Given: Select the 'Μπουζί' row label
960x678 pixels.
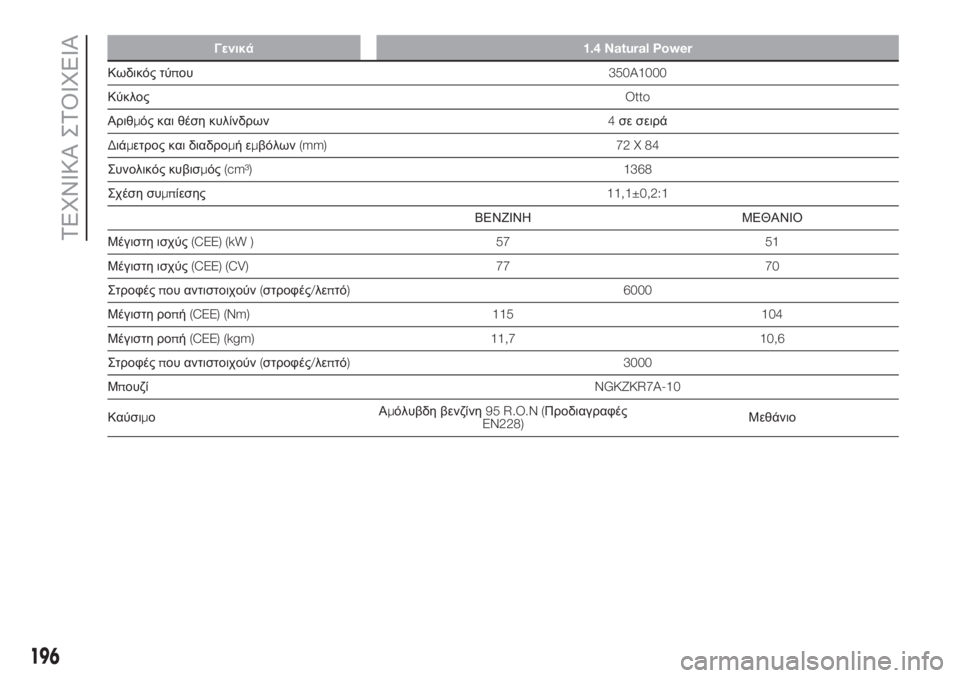Looking at the screenshot, I should 128,387.
